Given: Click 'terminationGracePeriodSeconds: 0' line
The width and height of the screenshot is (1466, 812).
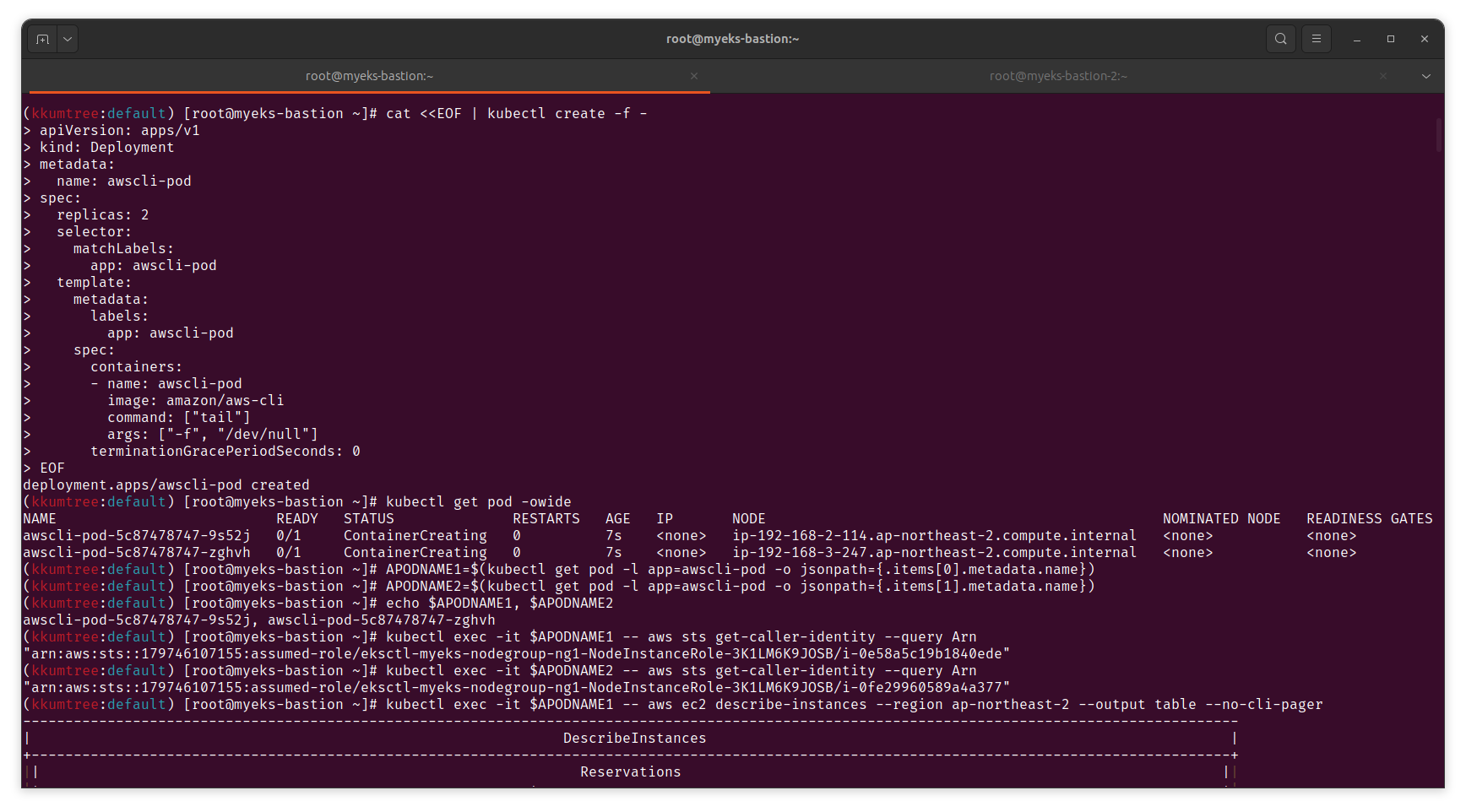Looking at the screenshot, I should [225, 451].
